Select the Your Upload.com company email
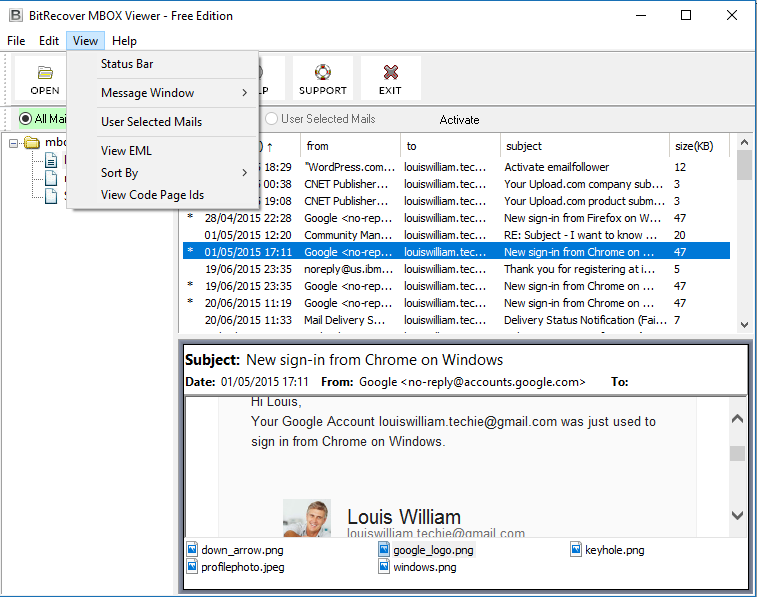The width and height of the screenshot is (757, 597). click(x=456, y=184)
